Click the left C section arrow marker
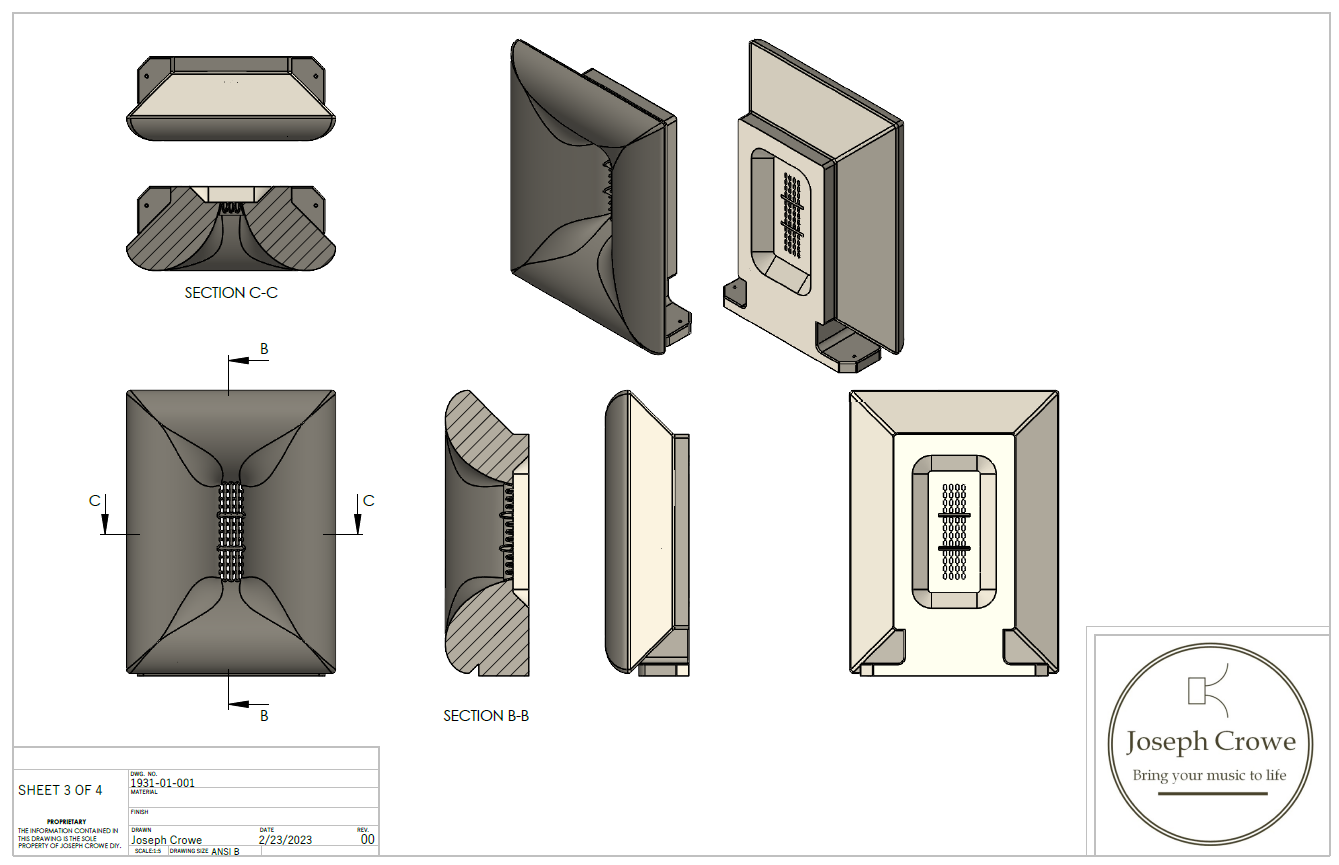Viewport: 1339px width, 865px height. click(x=105, y=513)
